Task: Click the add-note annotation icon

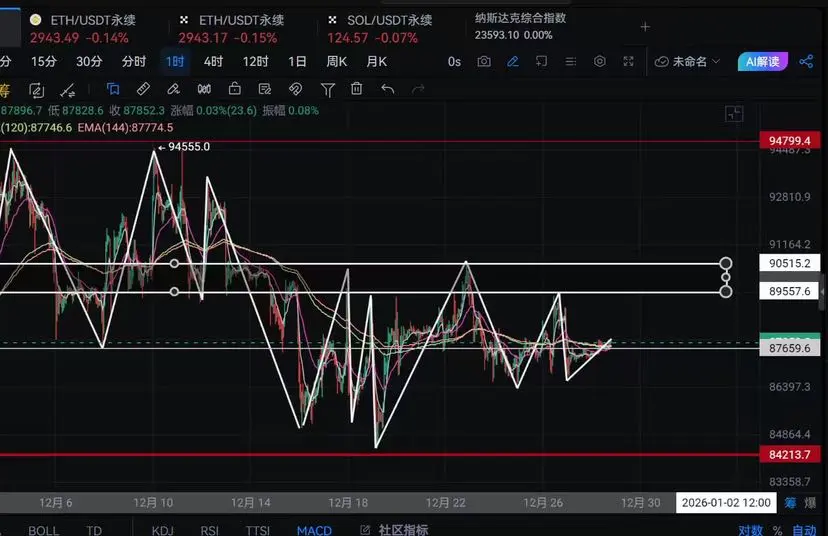Action: 541,62
